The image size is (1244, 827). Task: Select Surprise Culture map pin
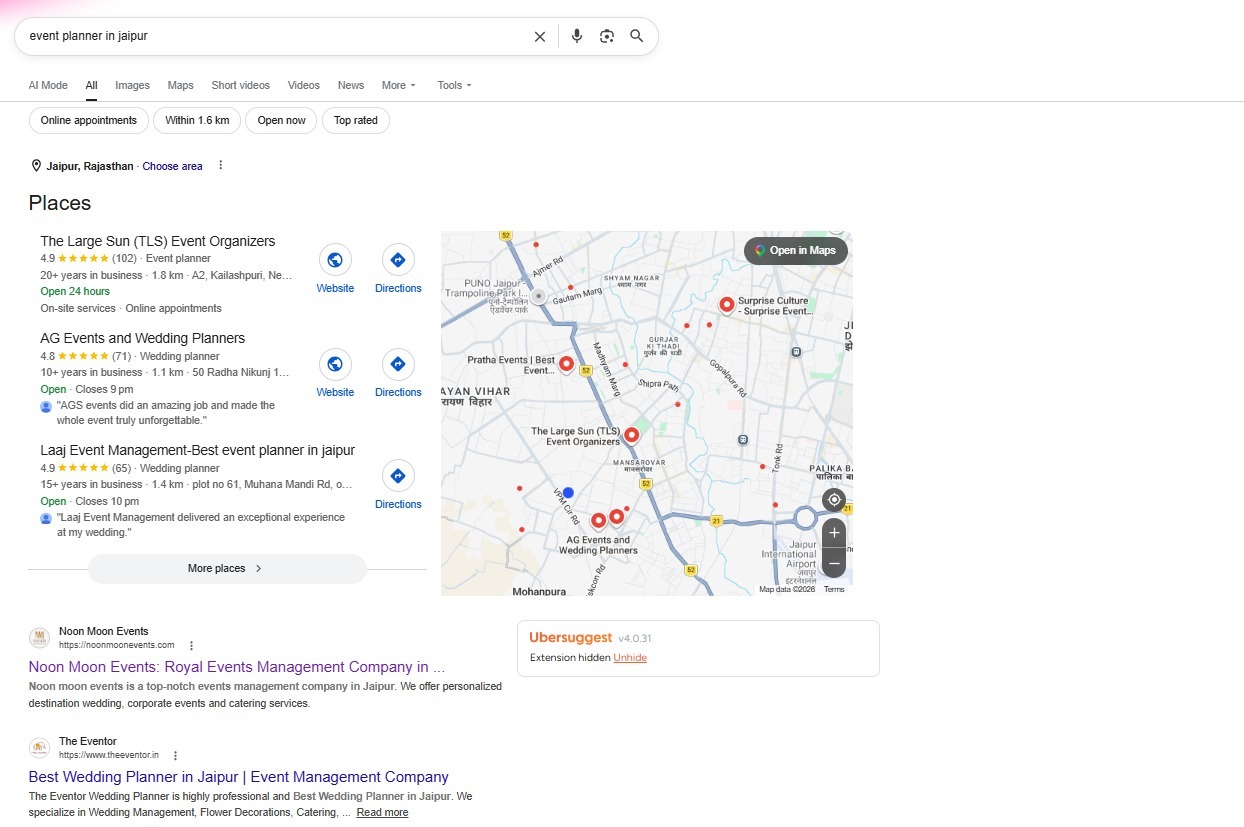tap(727, 305)
